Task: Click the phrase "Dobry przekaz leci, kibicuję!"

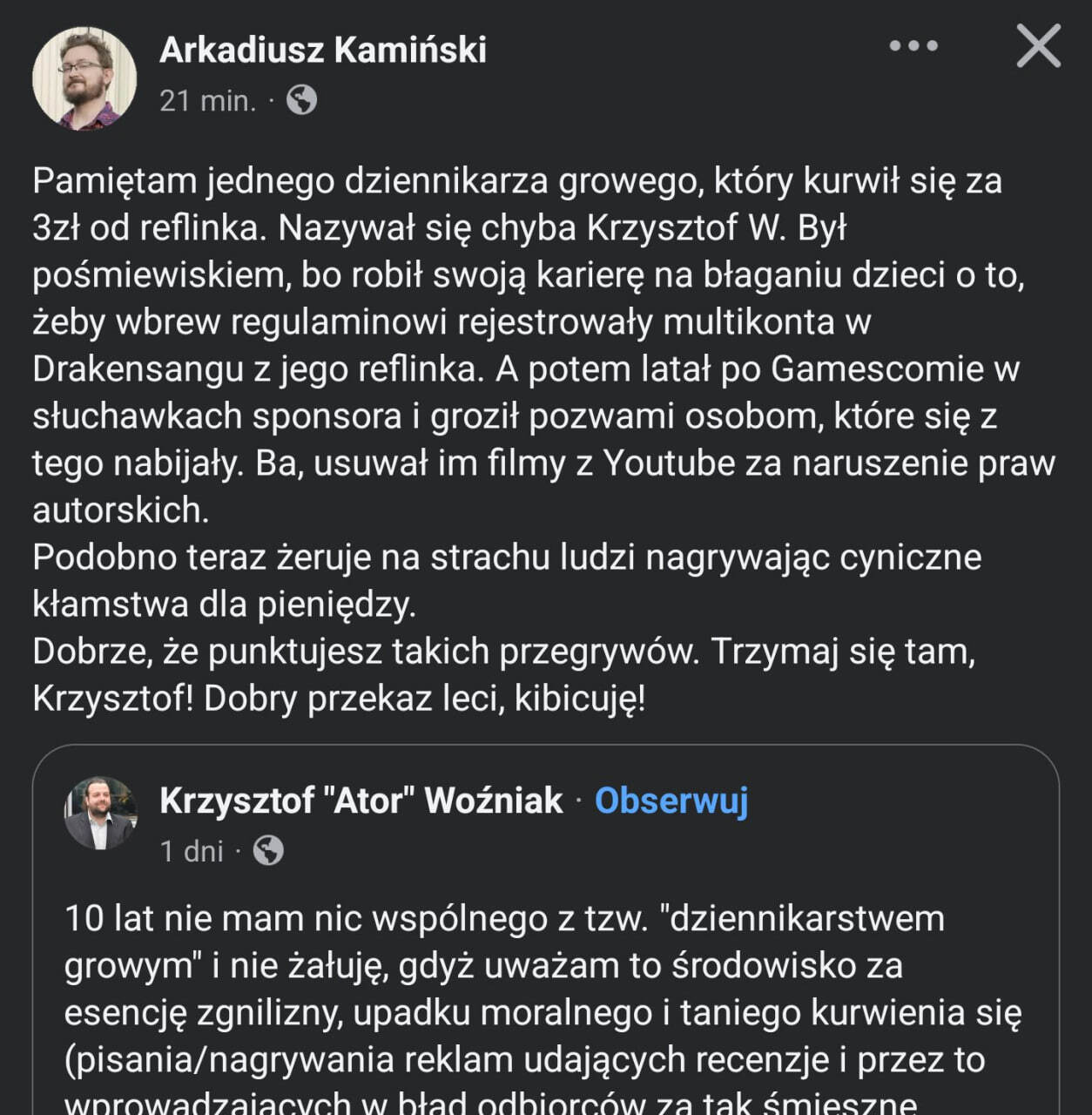Action: (x=425, y=699)
